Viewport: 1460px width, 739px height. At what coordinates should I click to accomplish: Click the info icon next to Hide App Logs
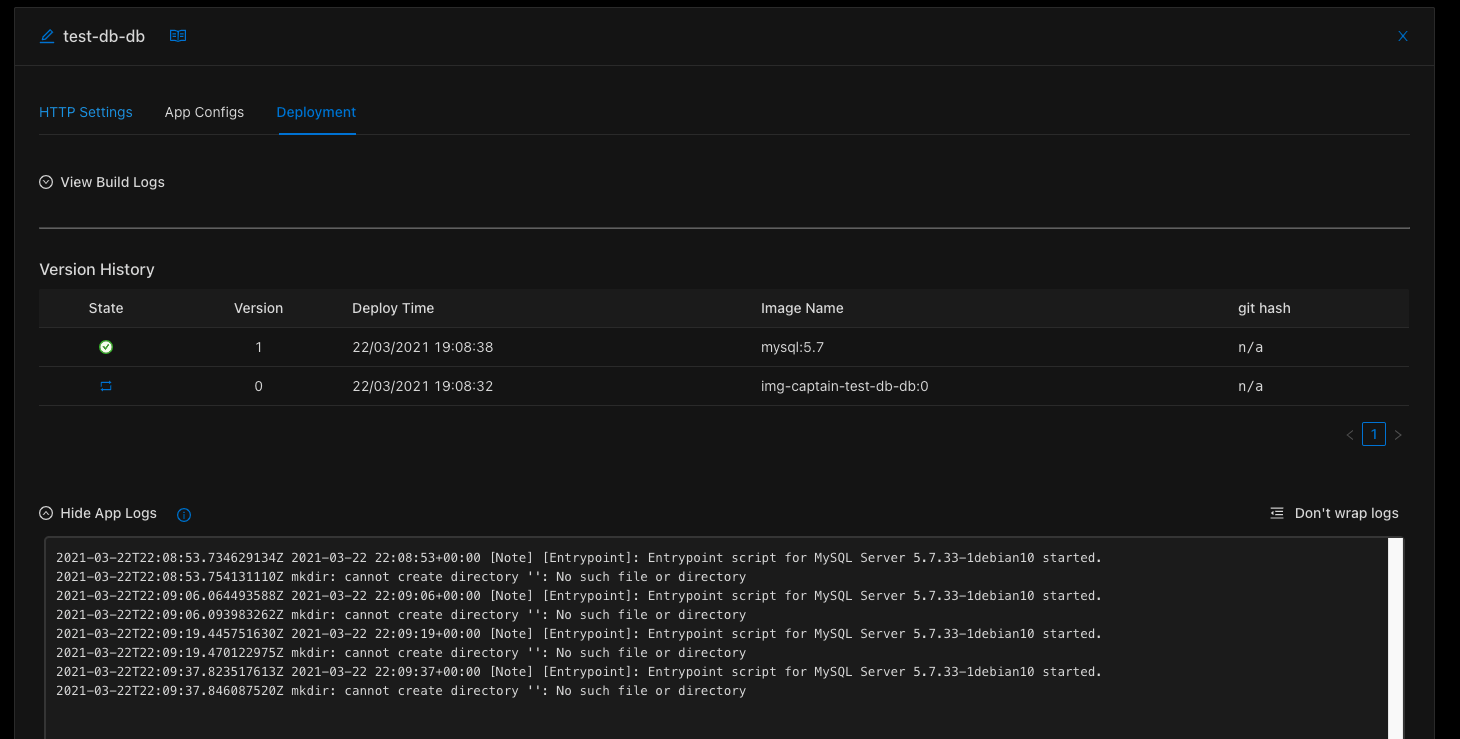click(184, 514)
